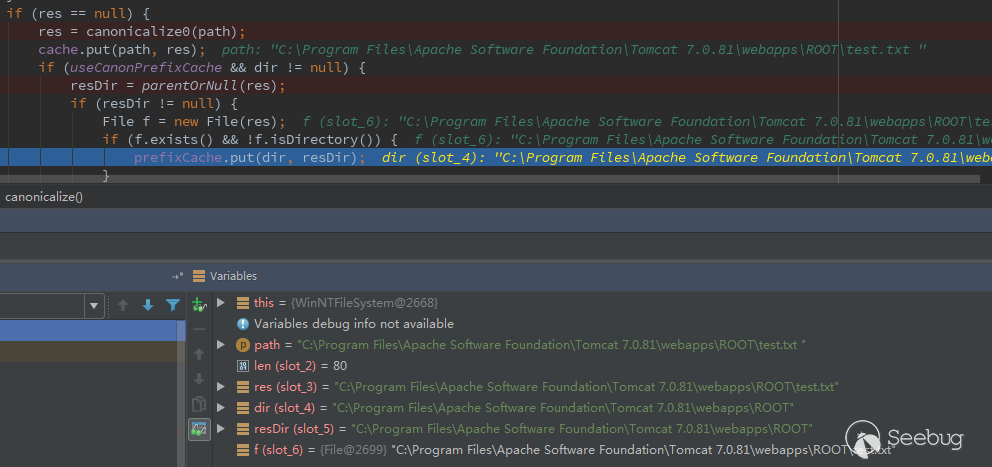
Task: Expand the res (slot_3) variable
Action: (221, 386)
